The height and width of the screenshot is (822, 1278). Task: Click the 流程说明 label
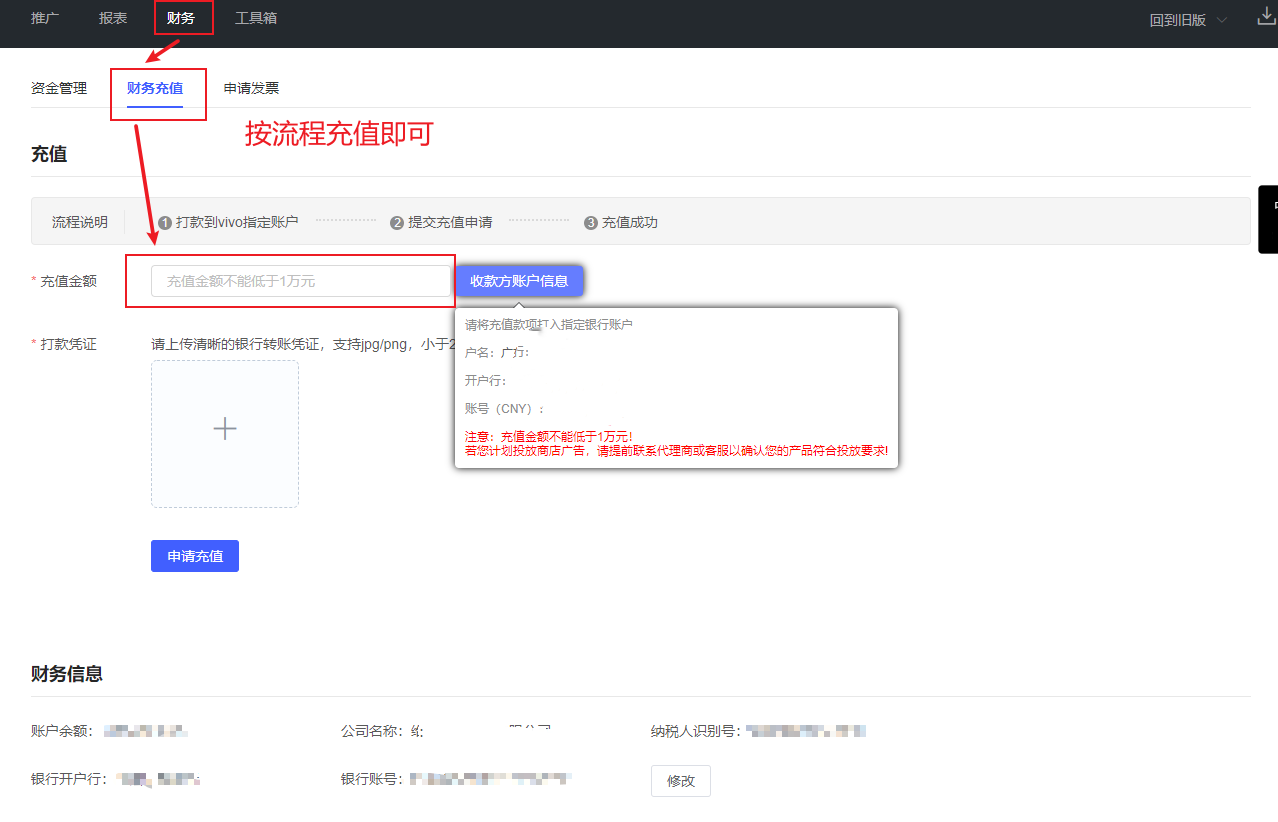click(x=80, y=222)
